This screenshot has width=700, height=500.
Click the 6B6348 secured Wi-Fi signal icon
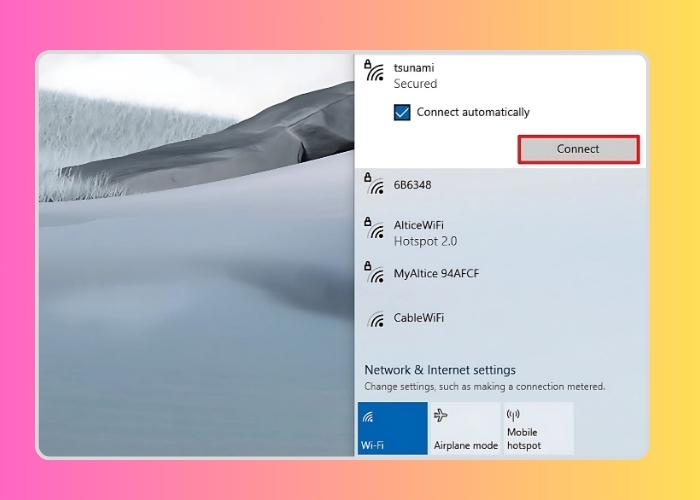[374, 185]
